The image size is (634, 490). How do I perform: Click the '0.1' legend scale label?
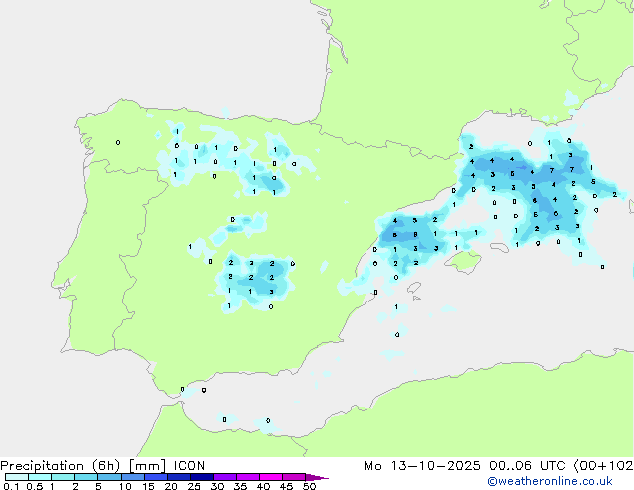(11, 486)
